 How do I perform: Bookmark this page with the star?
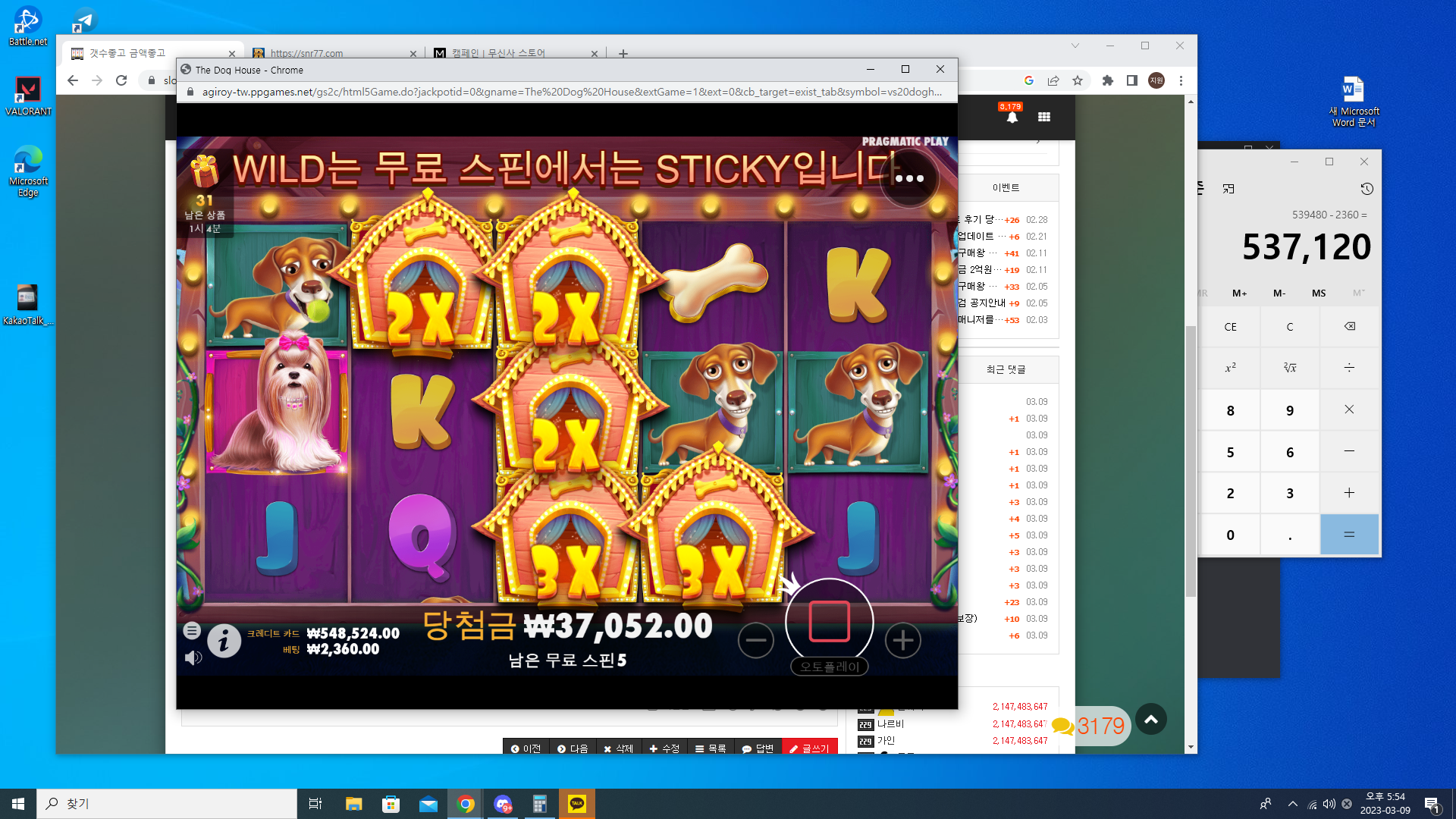coord(1078,80)
